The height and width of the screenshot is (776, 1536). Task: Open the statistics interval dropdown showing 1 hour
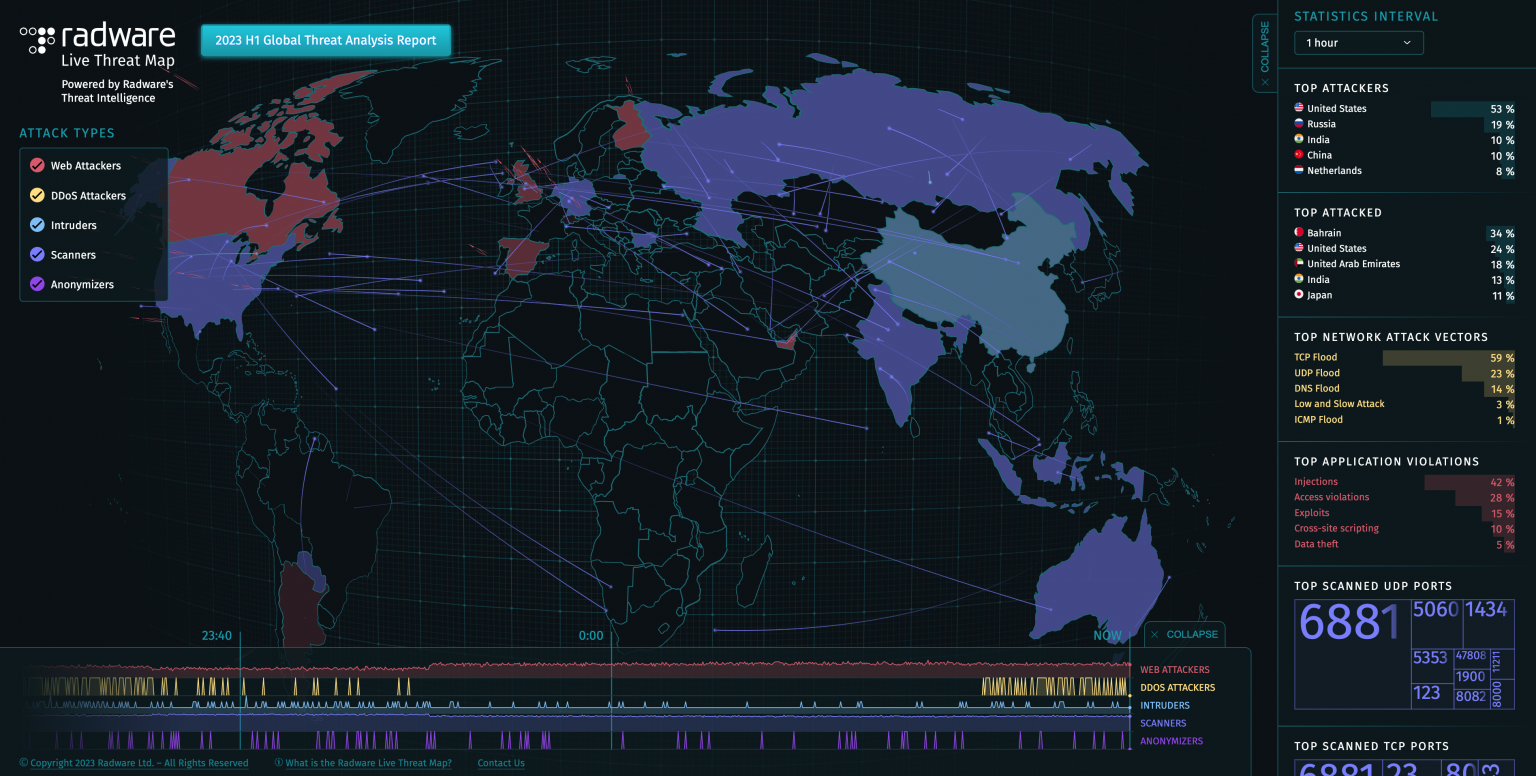(x=1357, y=42)
